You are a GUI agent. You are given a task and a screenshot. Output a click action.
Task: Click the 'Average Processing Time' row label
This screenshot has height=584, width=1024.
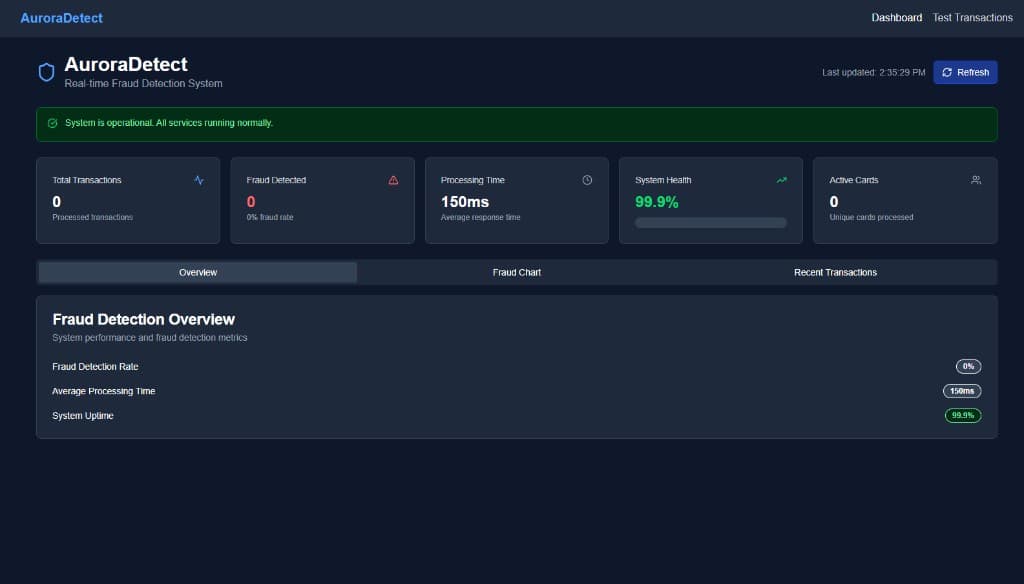pyautogui.click(x=104, y=391)
